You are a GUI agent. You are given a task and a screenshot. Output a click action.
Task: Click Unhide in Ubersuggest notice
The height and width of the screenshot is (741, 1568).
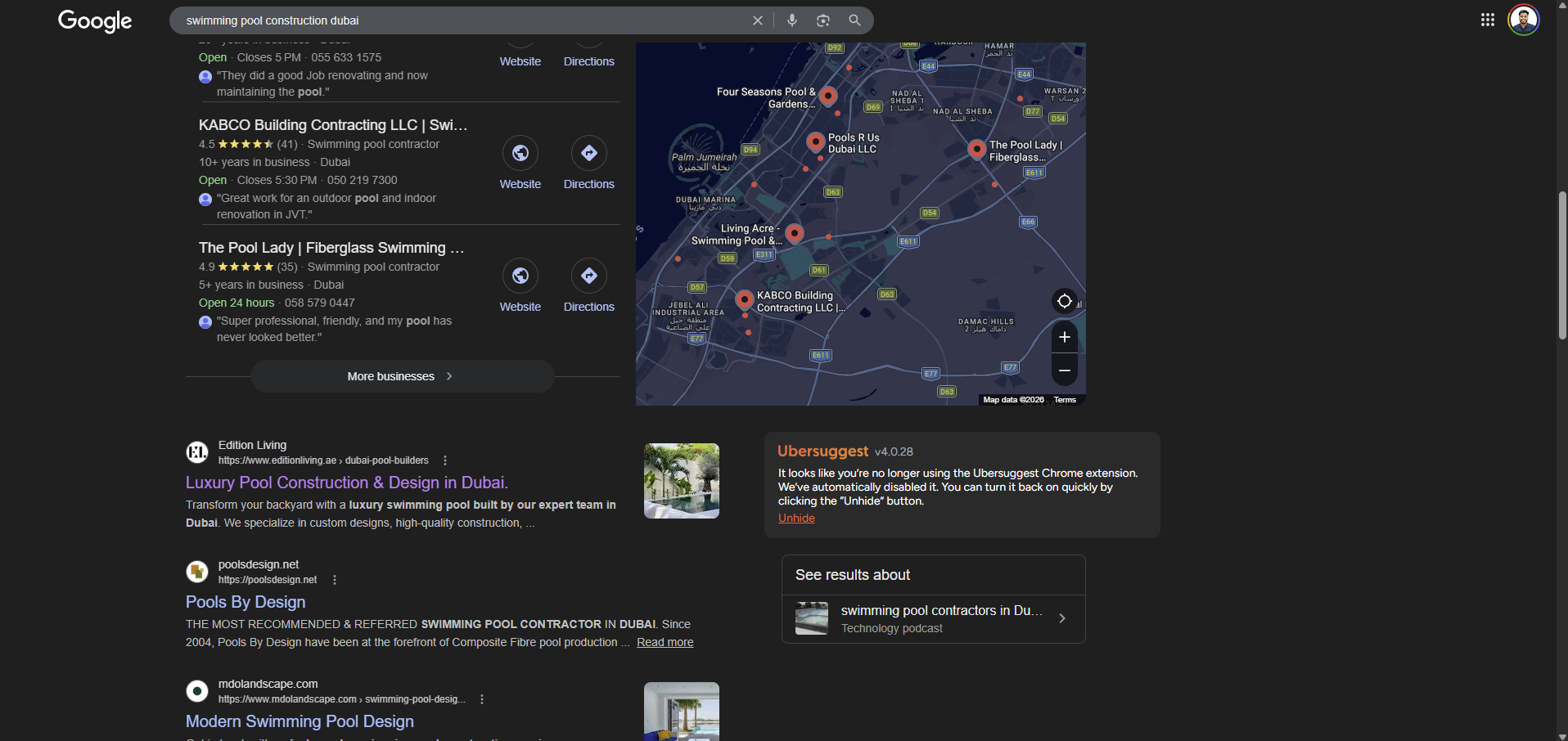coord(796,518)
